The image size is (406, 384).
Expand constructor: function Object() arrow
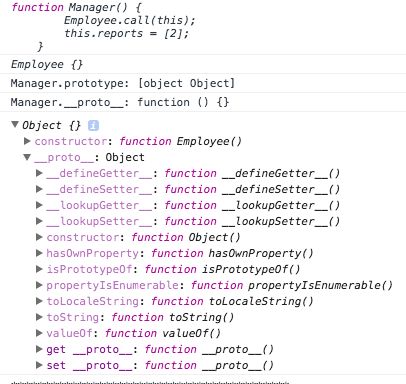[39, 237]
